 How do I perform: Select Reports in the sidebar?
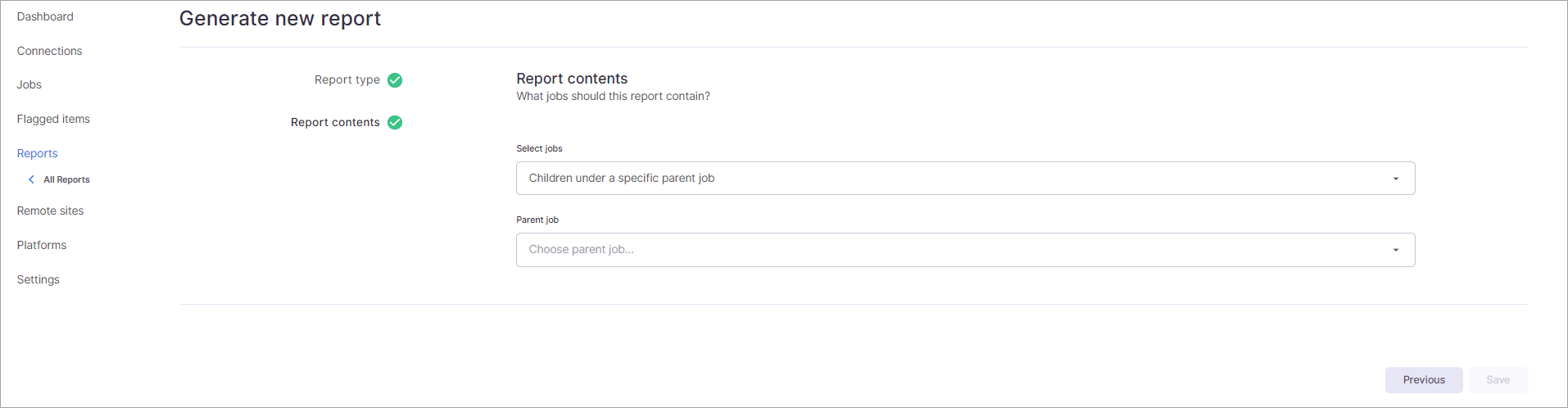click(x=37, y=153)
